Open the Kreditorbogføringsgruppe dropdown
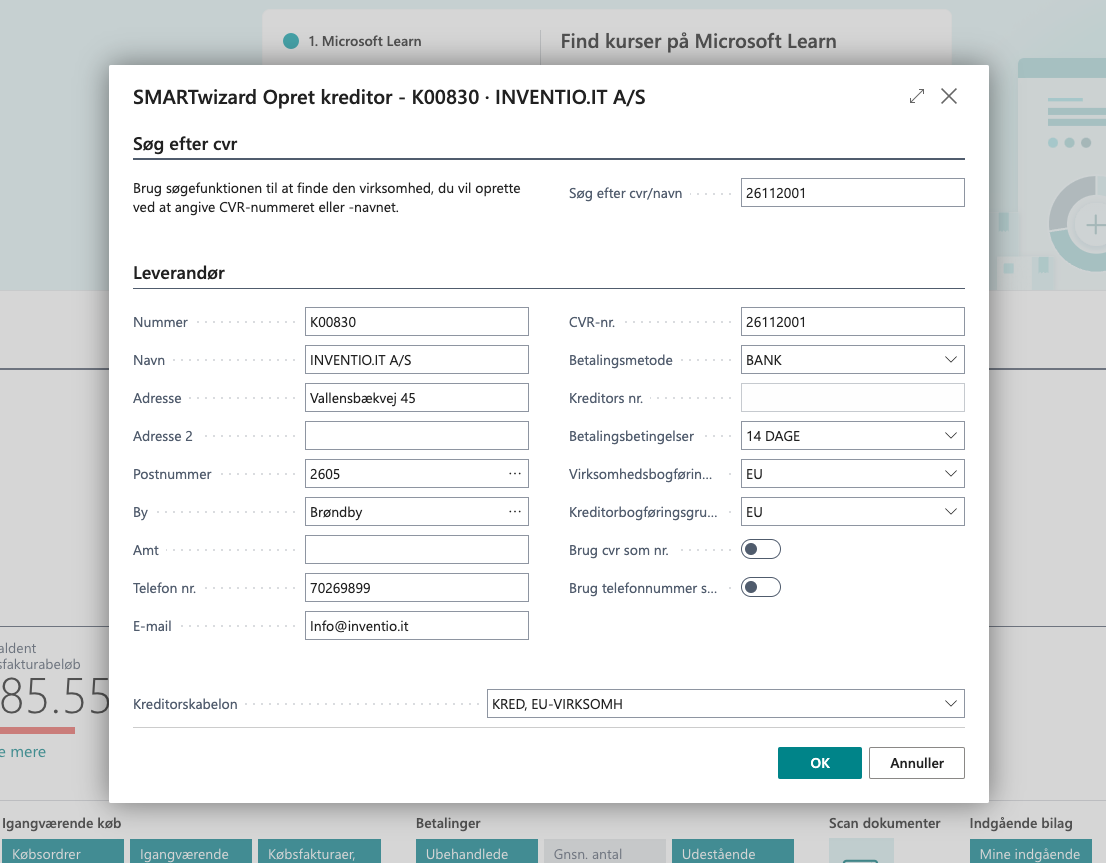The image size is (1106, 863). tap(949, 512)
